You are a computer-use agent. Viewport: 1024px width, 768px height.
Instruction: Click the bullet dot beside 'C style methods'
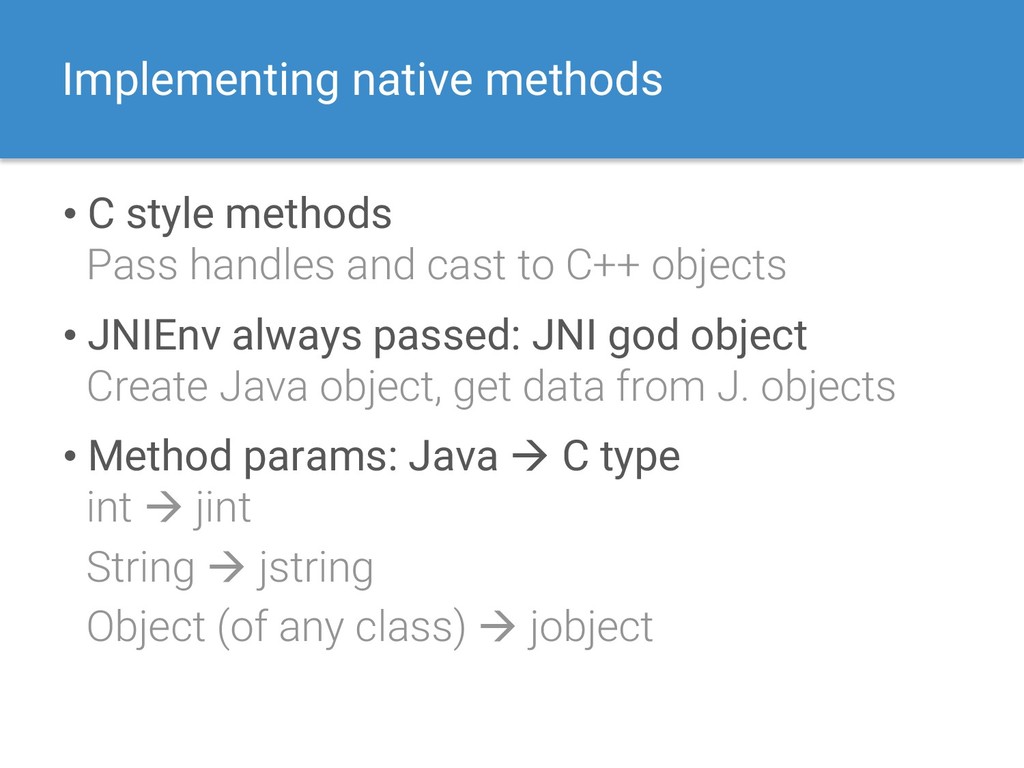(71, 214)
